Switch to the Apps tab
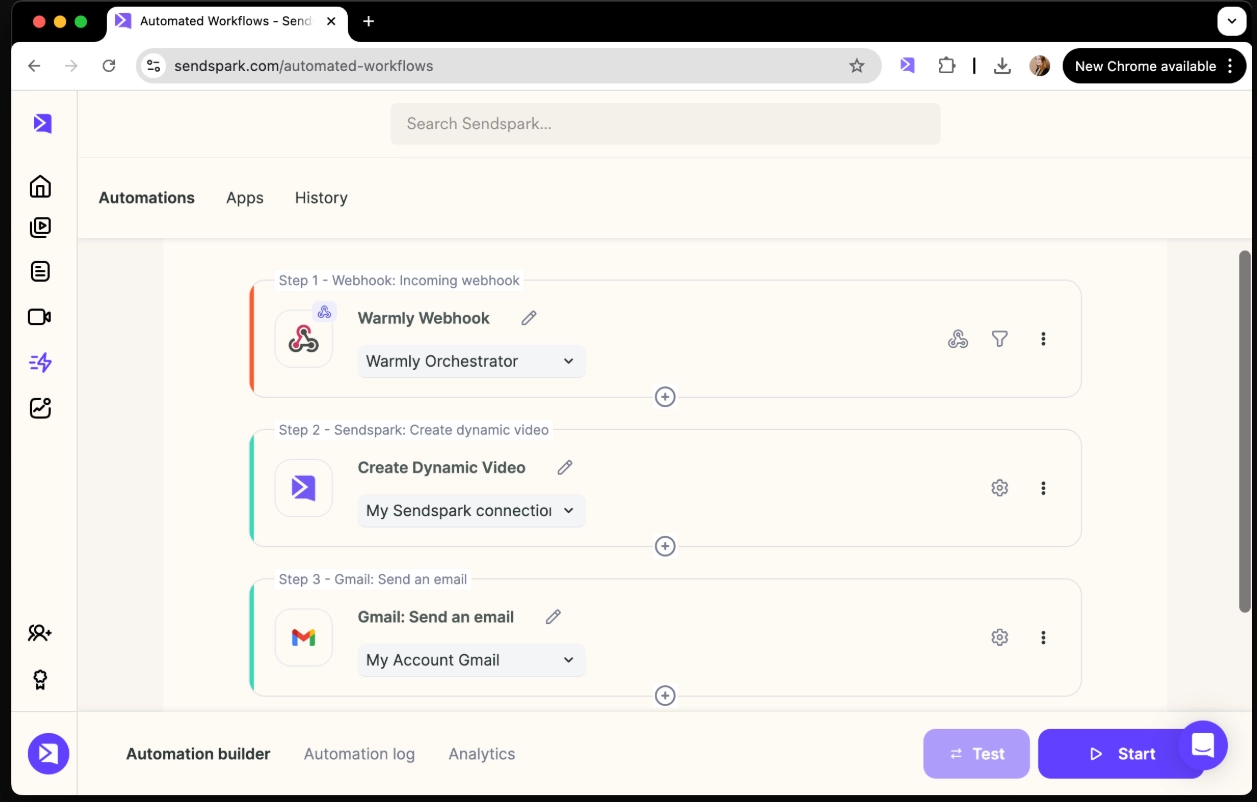 click(x=245, y=198)
